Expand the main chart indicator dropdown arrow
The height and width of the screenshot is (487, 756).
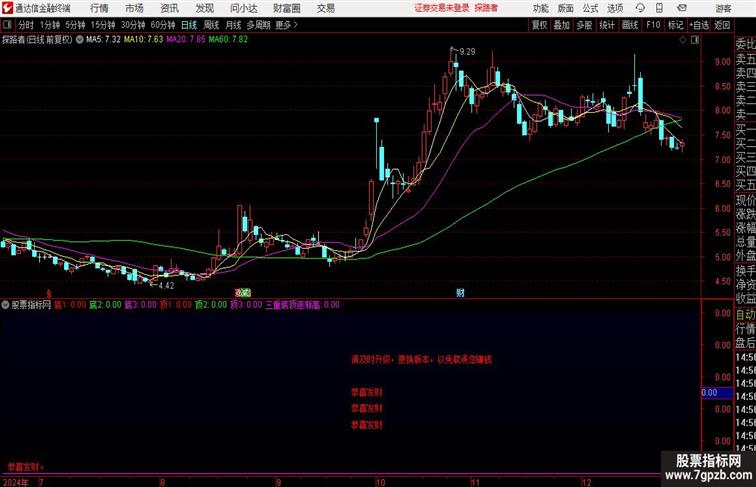(79, 40)
